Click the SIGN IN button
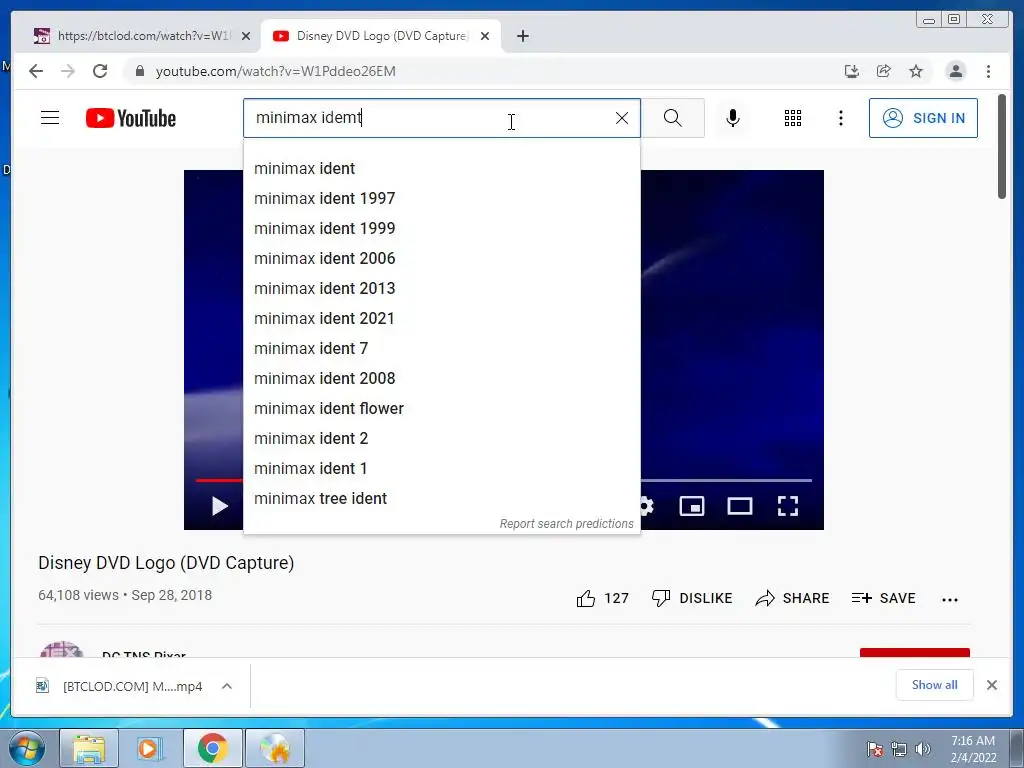 [x=923, y=118]
